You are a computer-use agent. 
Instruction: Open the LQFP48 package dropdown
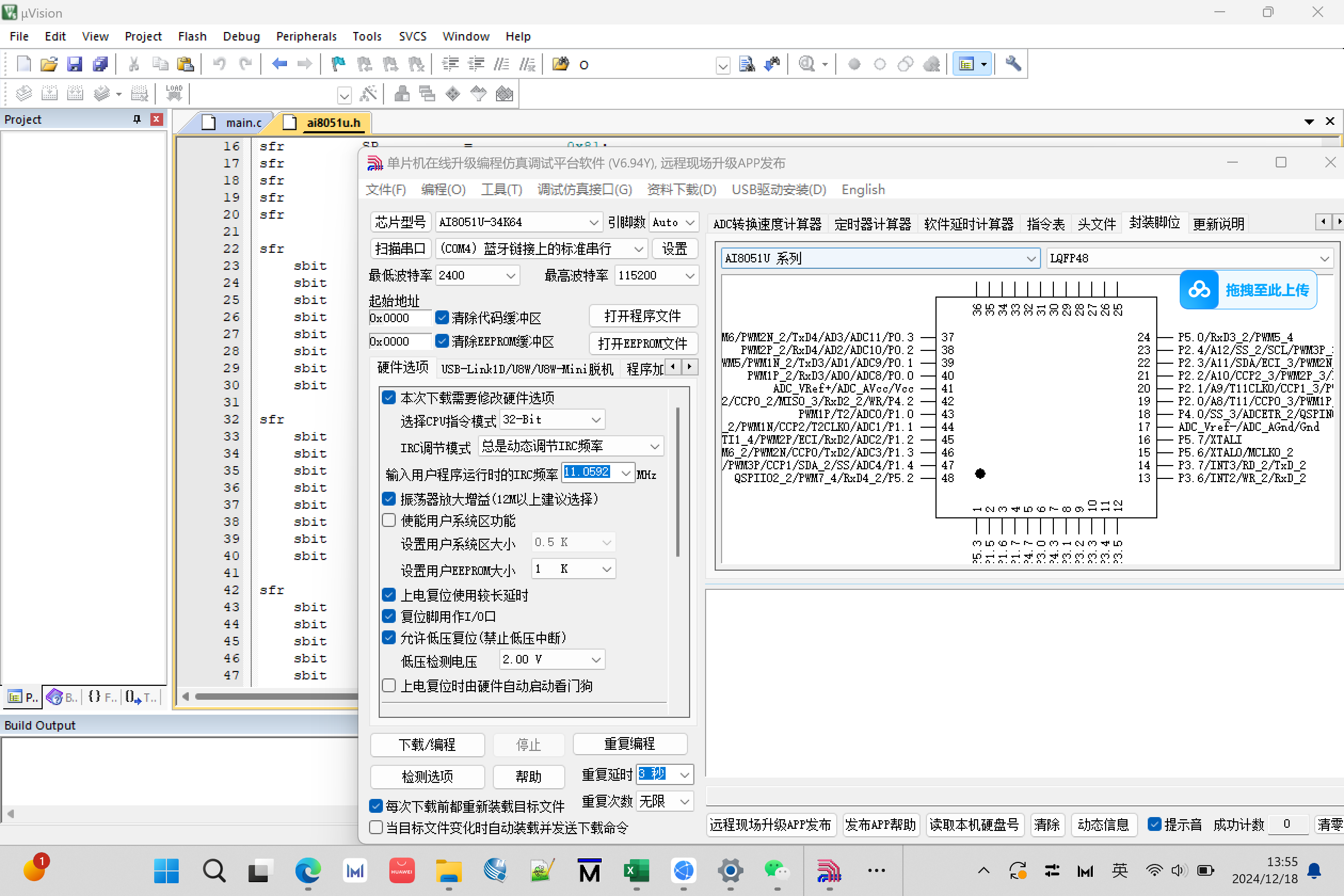coord(1190,258)
